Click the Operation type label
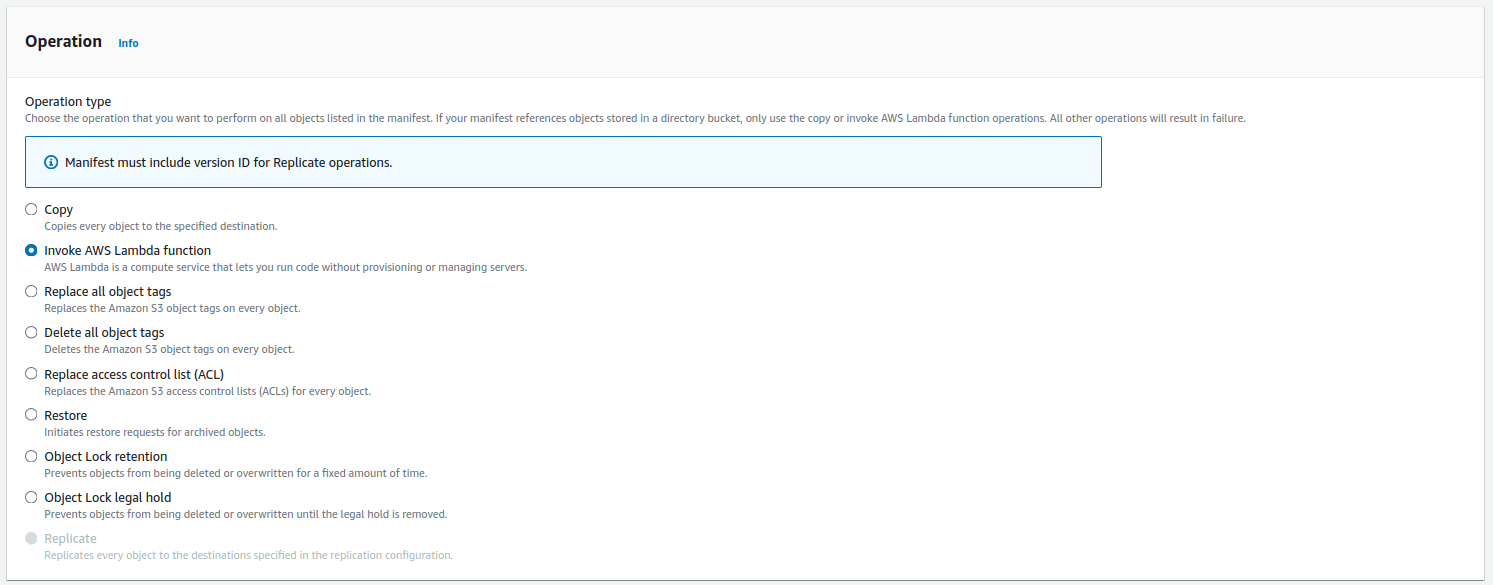The width and height of the screenshot is (1493, 585). click(68, 101)
